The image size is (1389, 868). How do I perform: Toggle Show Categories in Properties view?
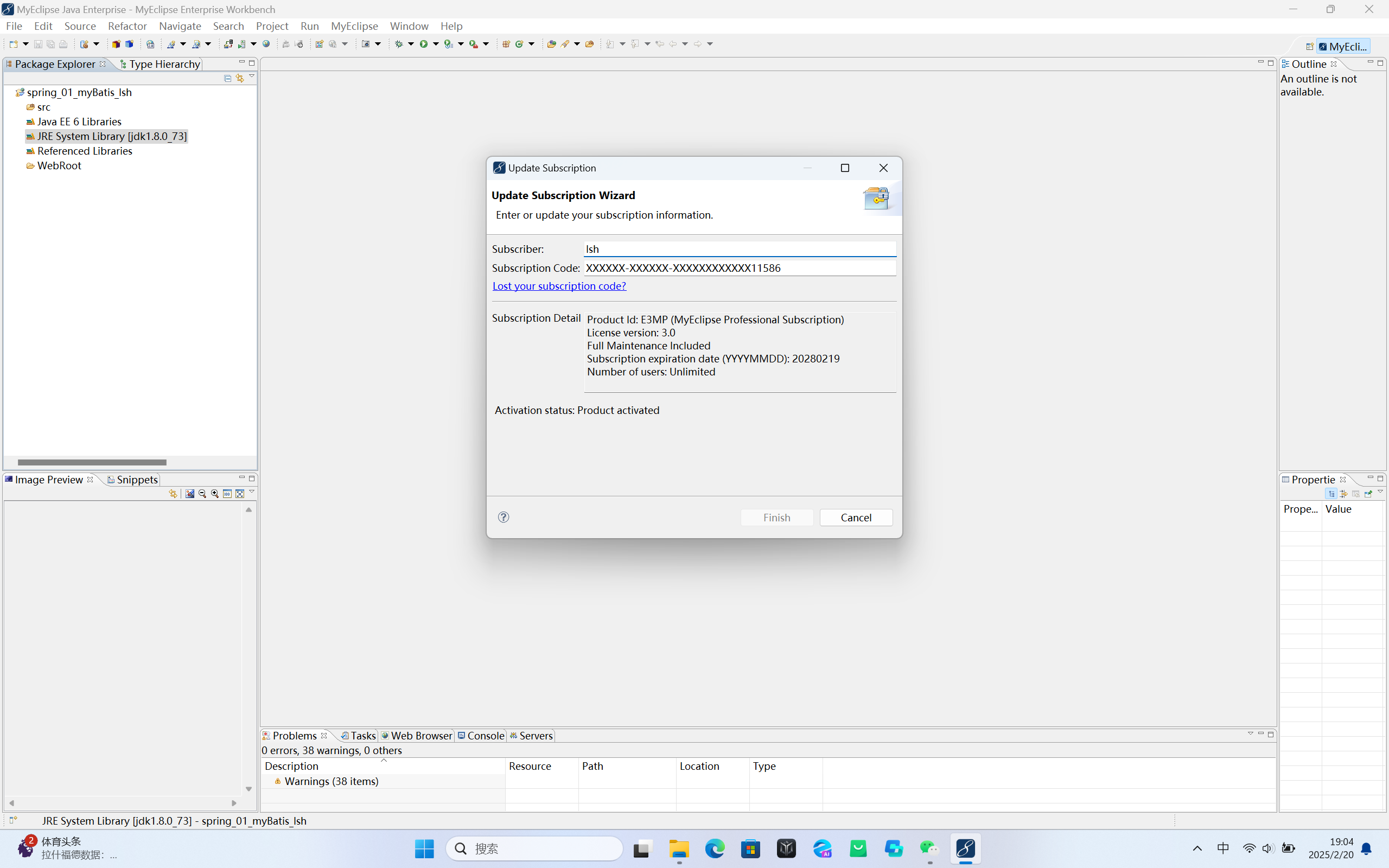[1331, 494]
